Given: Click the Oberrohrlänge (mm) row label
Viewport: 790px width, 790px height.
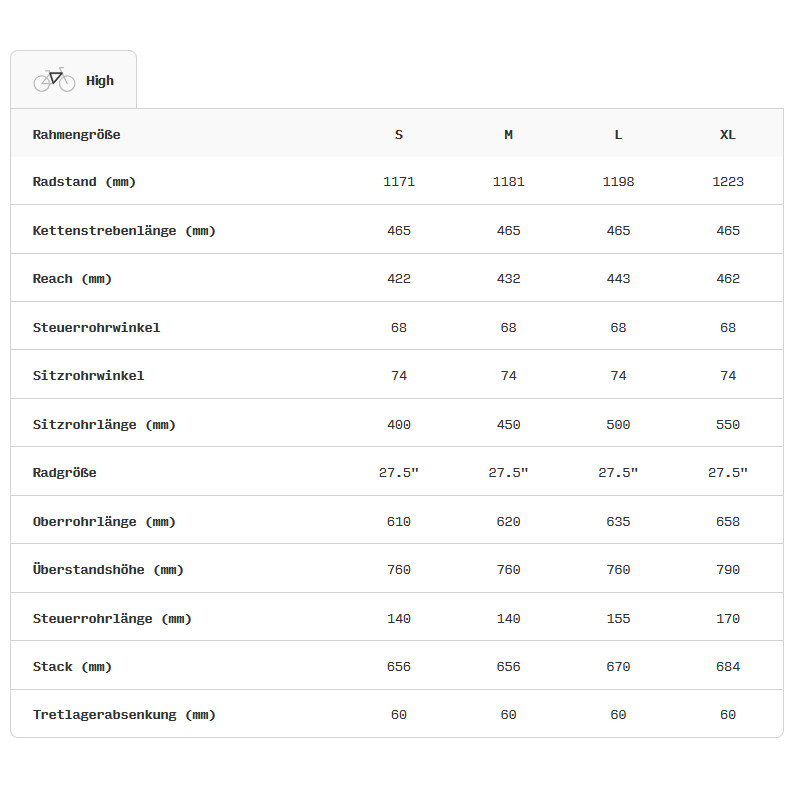Looking at the screenshot, I should coord(104,521).
